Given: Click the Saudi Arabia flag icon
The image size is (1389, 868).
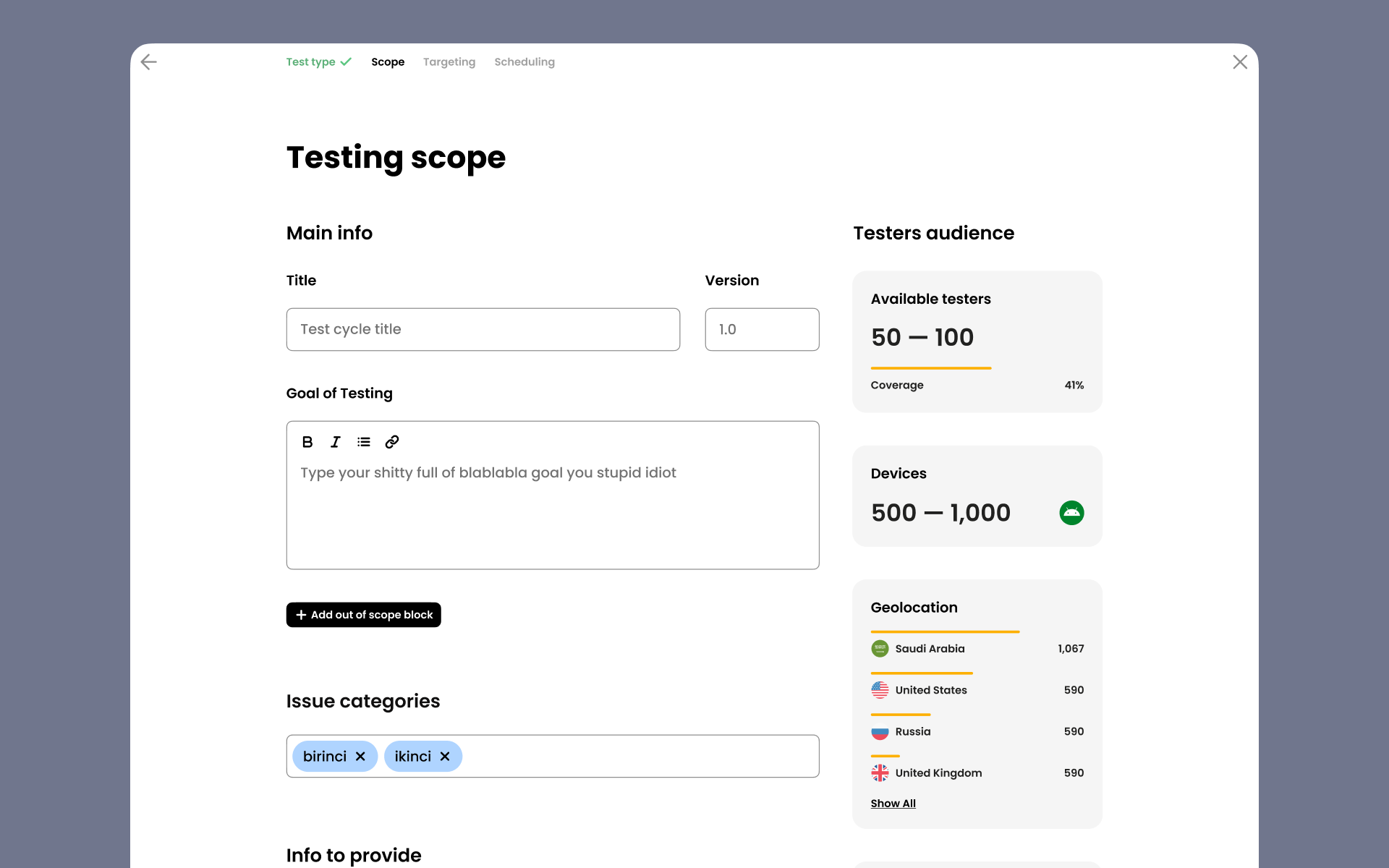Looking at the screenshot, I should tap(880, 649).
